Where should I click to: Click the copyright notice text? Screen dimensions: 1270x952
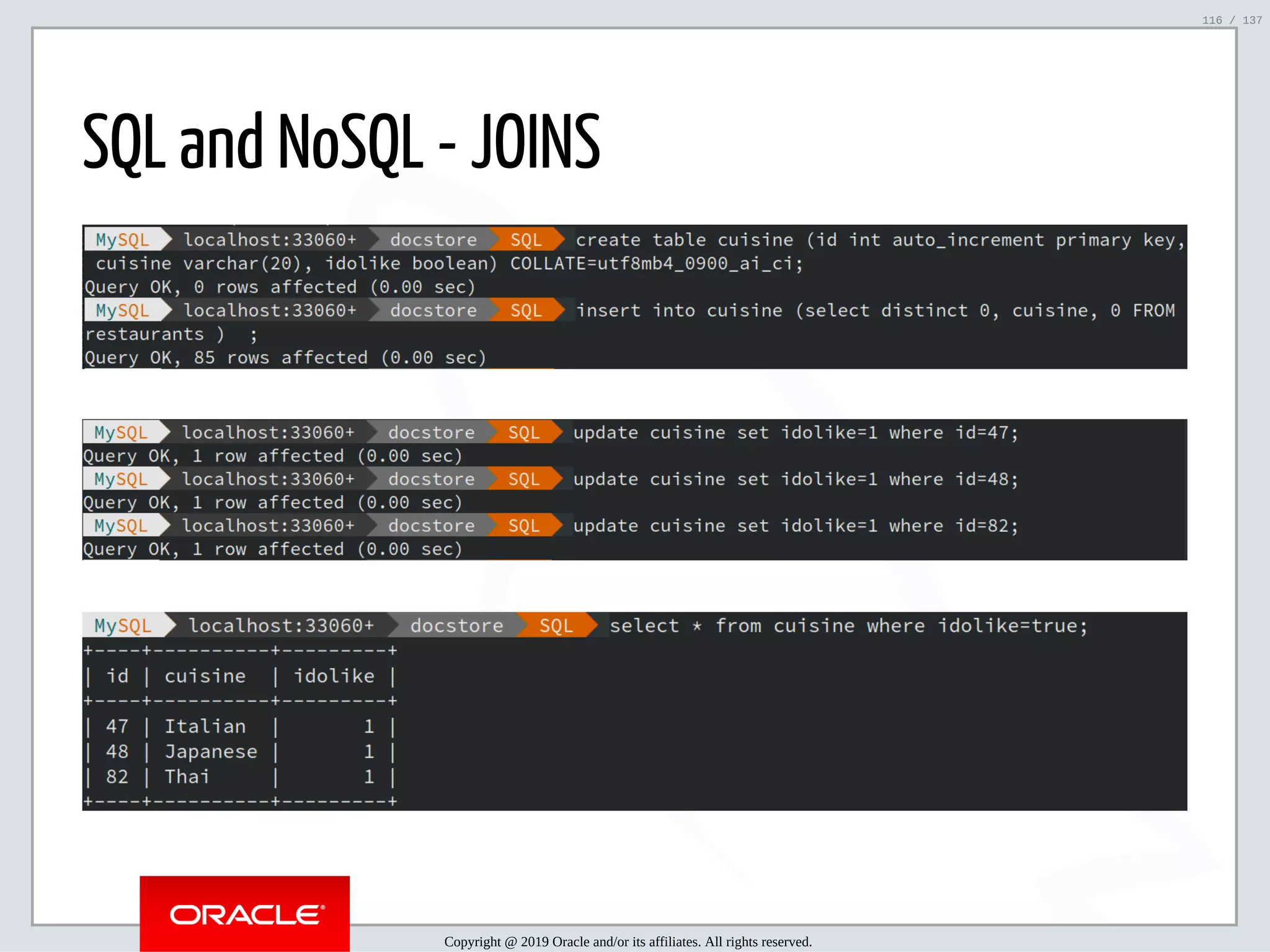click(x=628, y=941)
